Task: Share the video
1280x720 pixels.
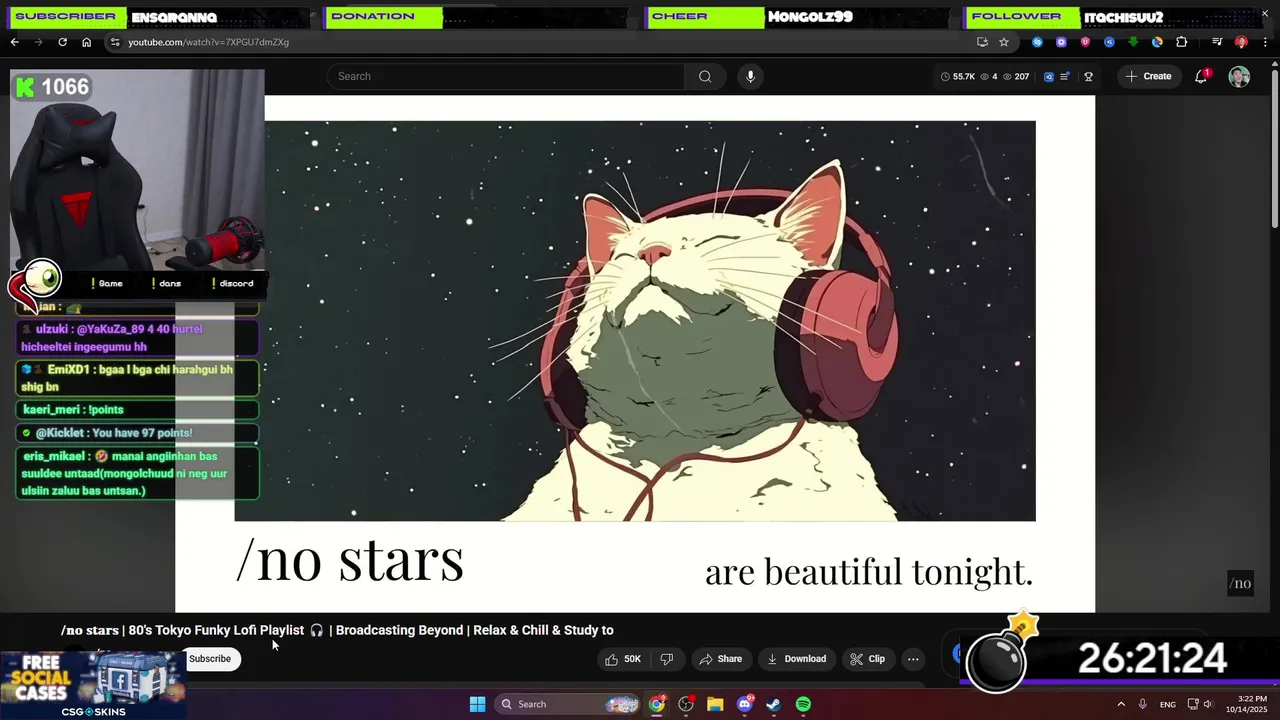Action: [x=720, y=659]
